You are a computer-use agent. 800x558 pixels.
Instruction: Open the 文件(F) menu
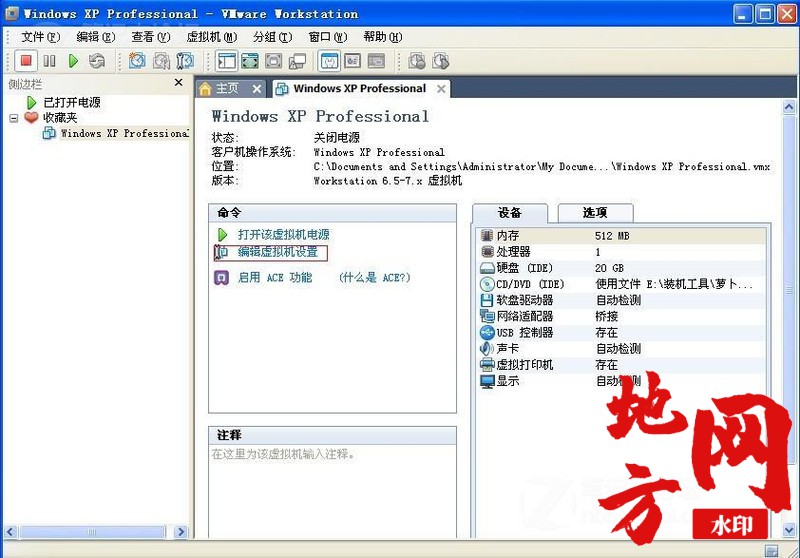click(40, 37)
